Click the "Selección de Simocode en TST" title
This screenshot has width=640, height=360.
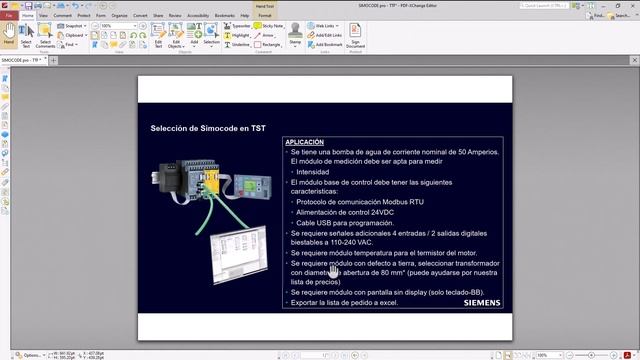(208, 128)
